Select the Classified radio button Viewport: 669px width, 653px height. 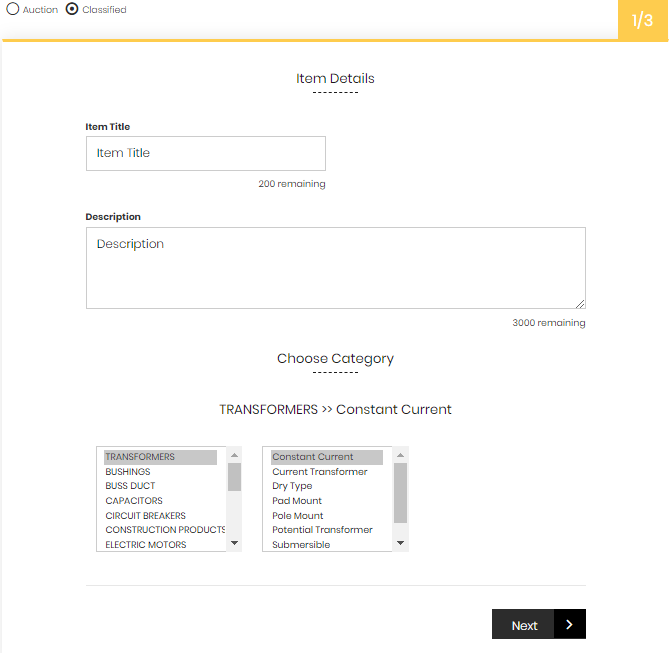point(72,9)
